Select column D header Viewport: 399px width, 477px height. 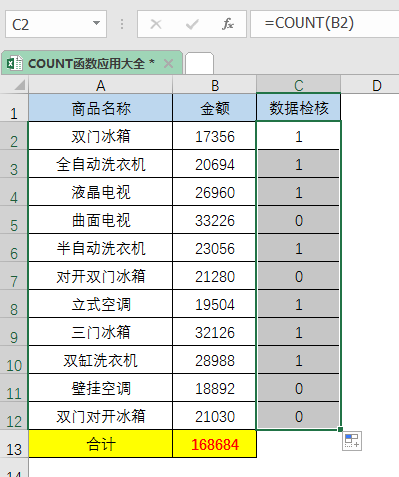pyautogui.click(x=370, y=85)
